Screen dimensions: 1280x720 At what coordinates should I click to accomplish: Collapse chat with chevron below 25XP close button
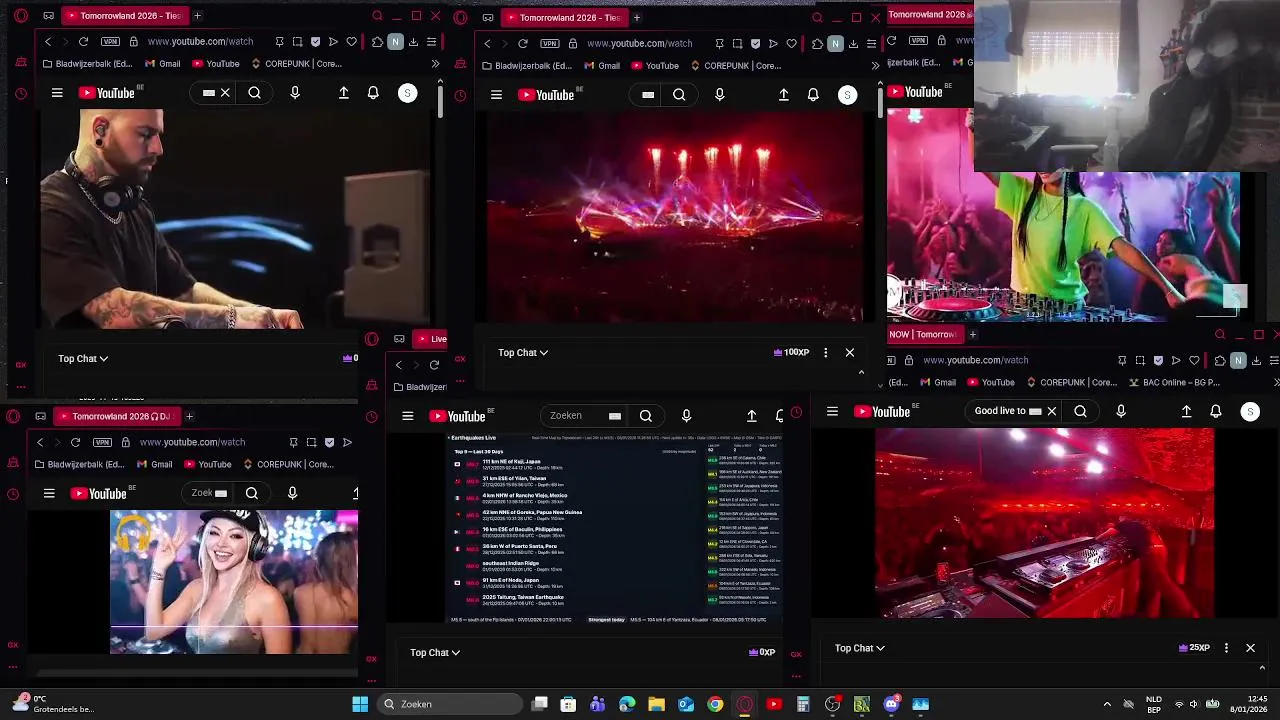tap(1261, 668)
